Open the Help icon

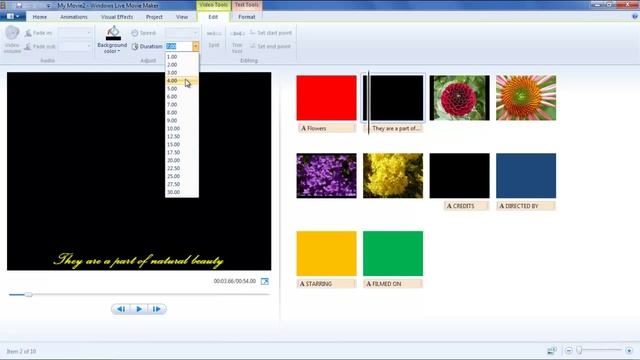pyautogui.click(x=635, y=16)
